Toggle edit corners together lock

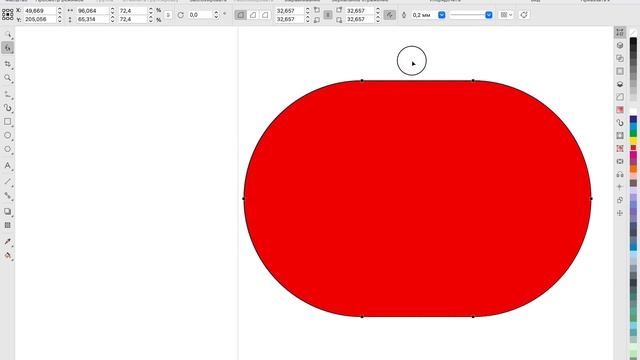point(328,15)
